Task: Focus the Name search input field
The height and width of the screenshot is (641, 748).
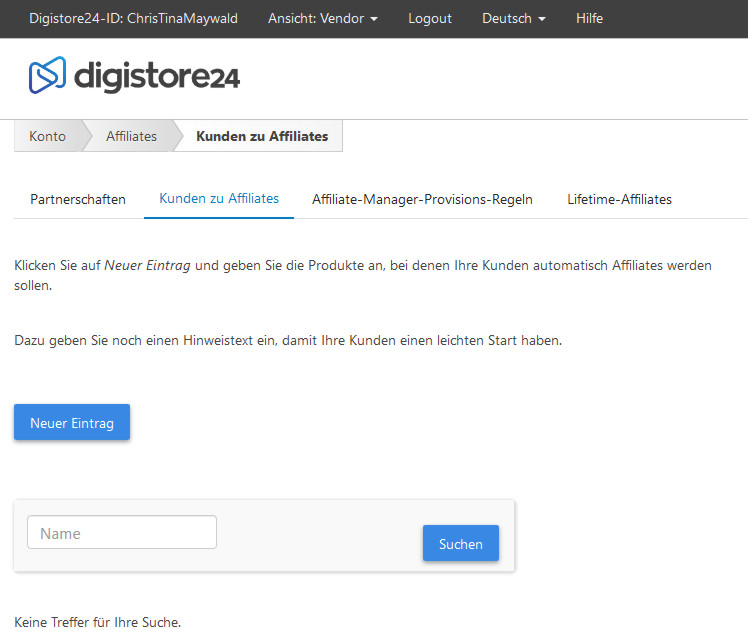Action: click(x=121, y=533)
